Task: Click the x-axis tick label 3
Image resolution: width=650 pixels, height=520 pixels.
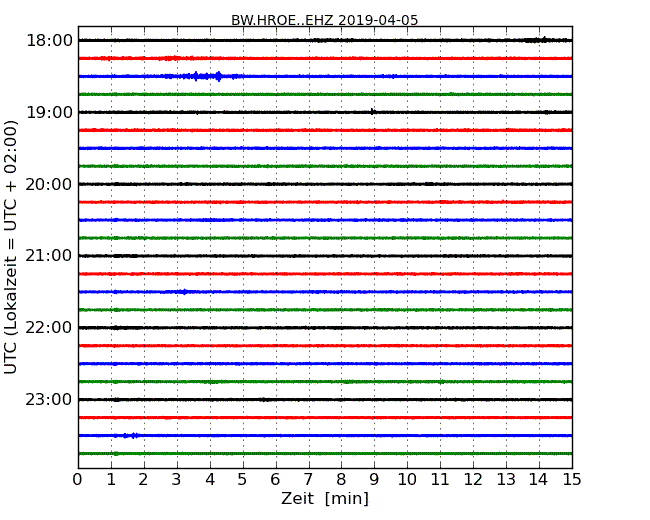Action: 177,480
